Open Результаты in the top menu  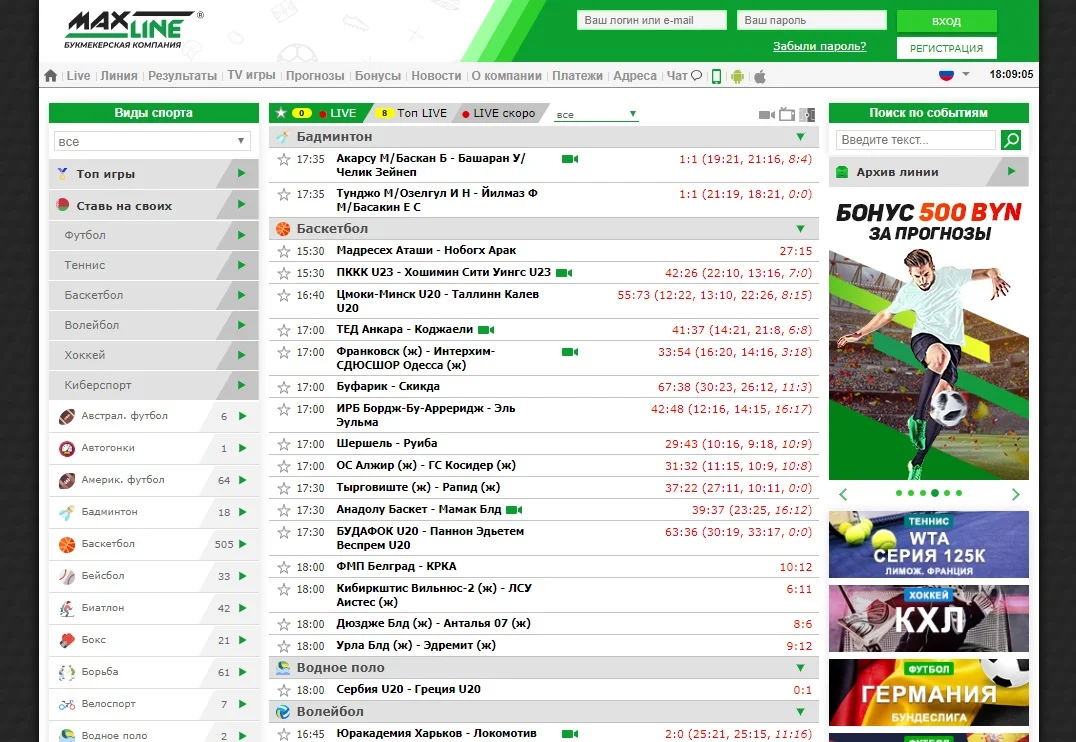click(x=182, y=76)
